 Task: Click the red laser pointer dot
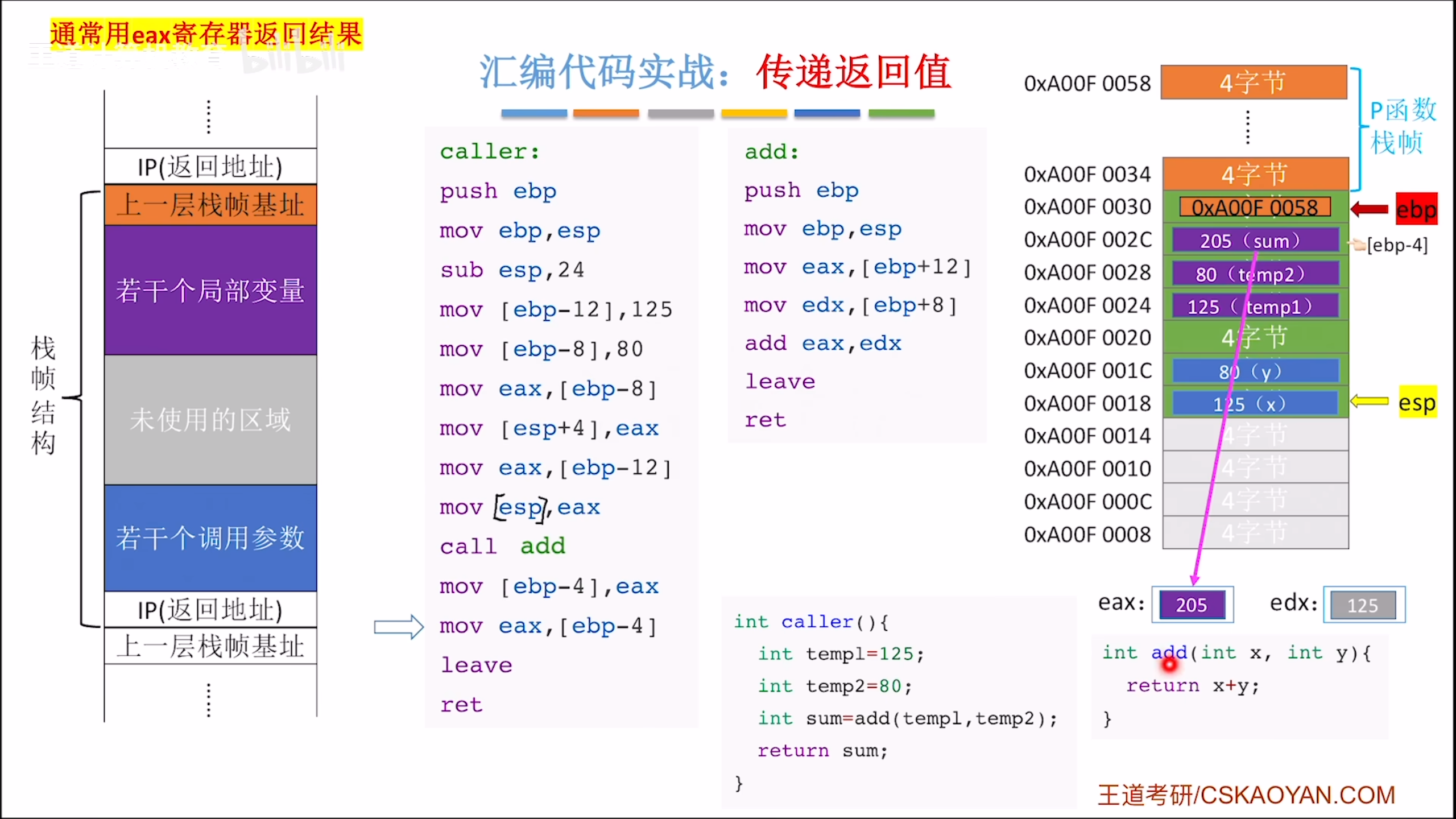click(x=1169, y=664)
